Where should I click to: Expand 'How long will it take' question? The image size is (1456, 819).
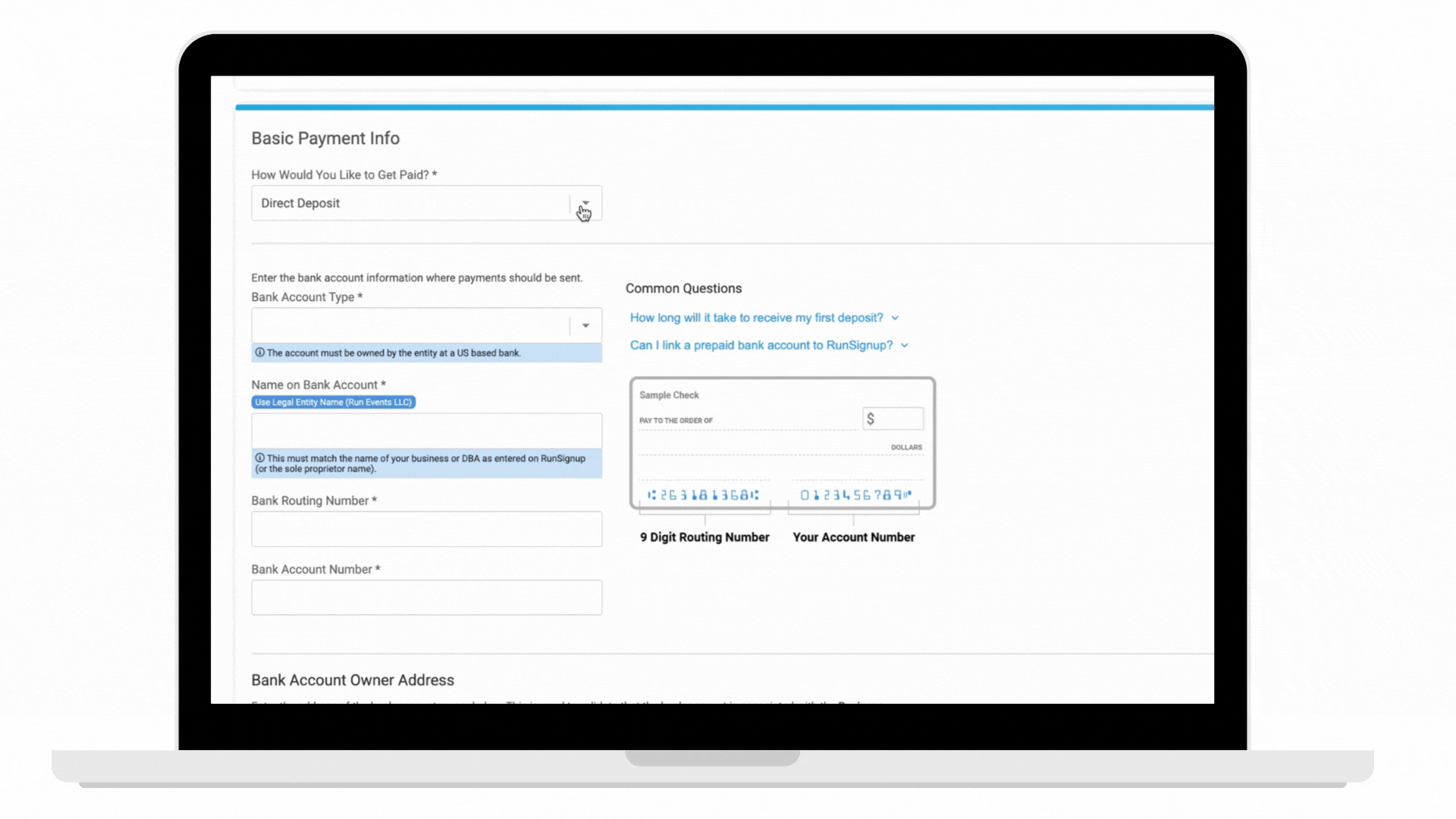tap(756, 318)
